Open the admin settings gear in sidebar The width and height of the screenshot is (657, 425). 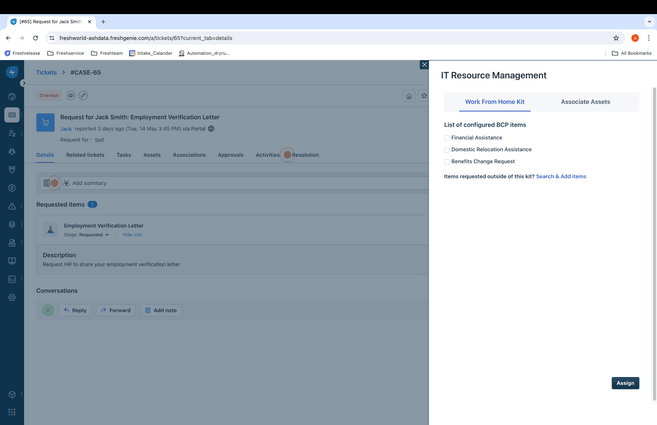coord(12,298)
